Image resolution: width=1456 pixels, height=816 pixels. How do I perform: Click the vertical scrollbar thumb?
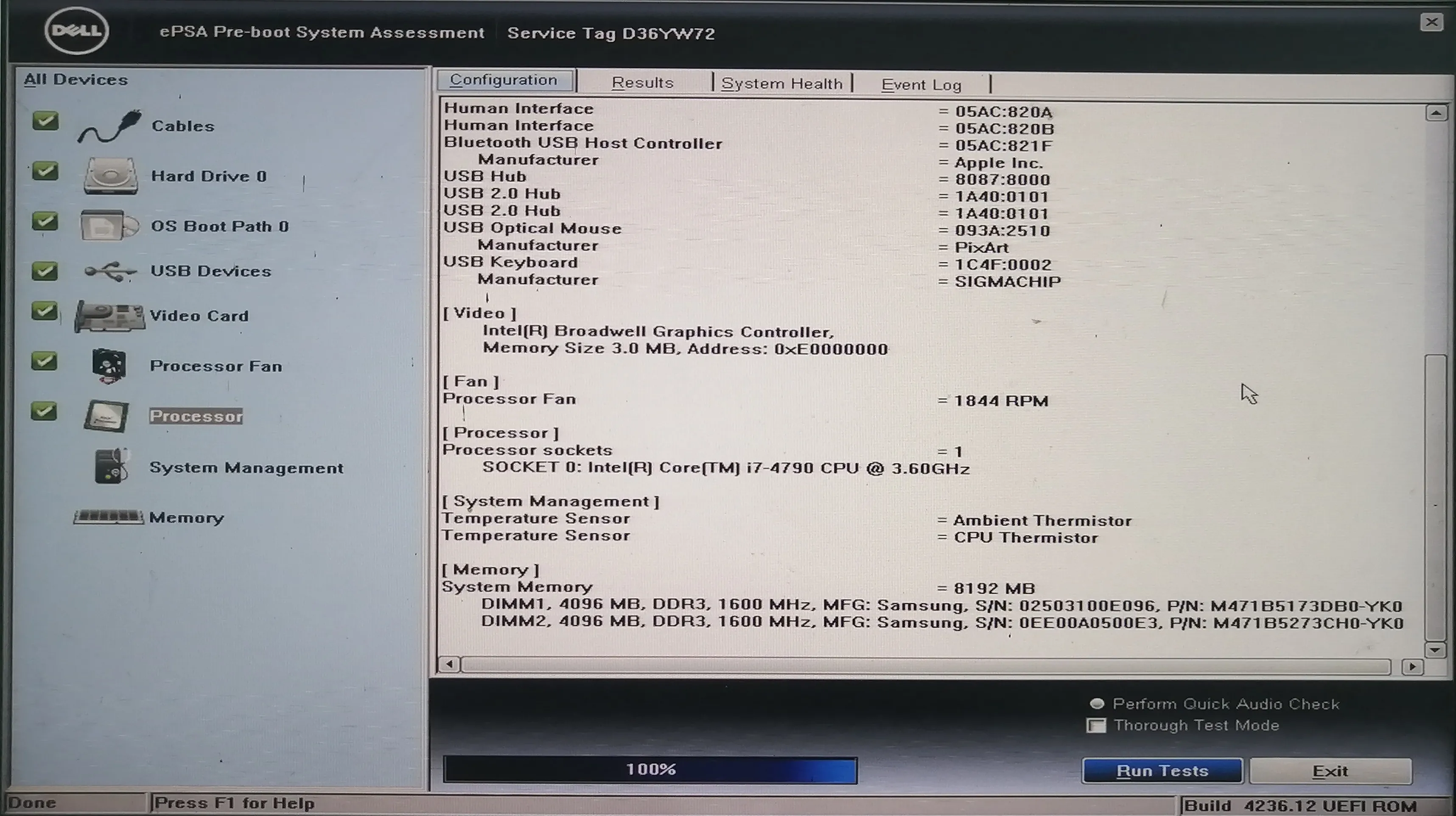(x=1435, y=498)
